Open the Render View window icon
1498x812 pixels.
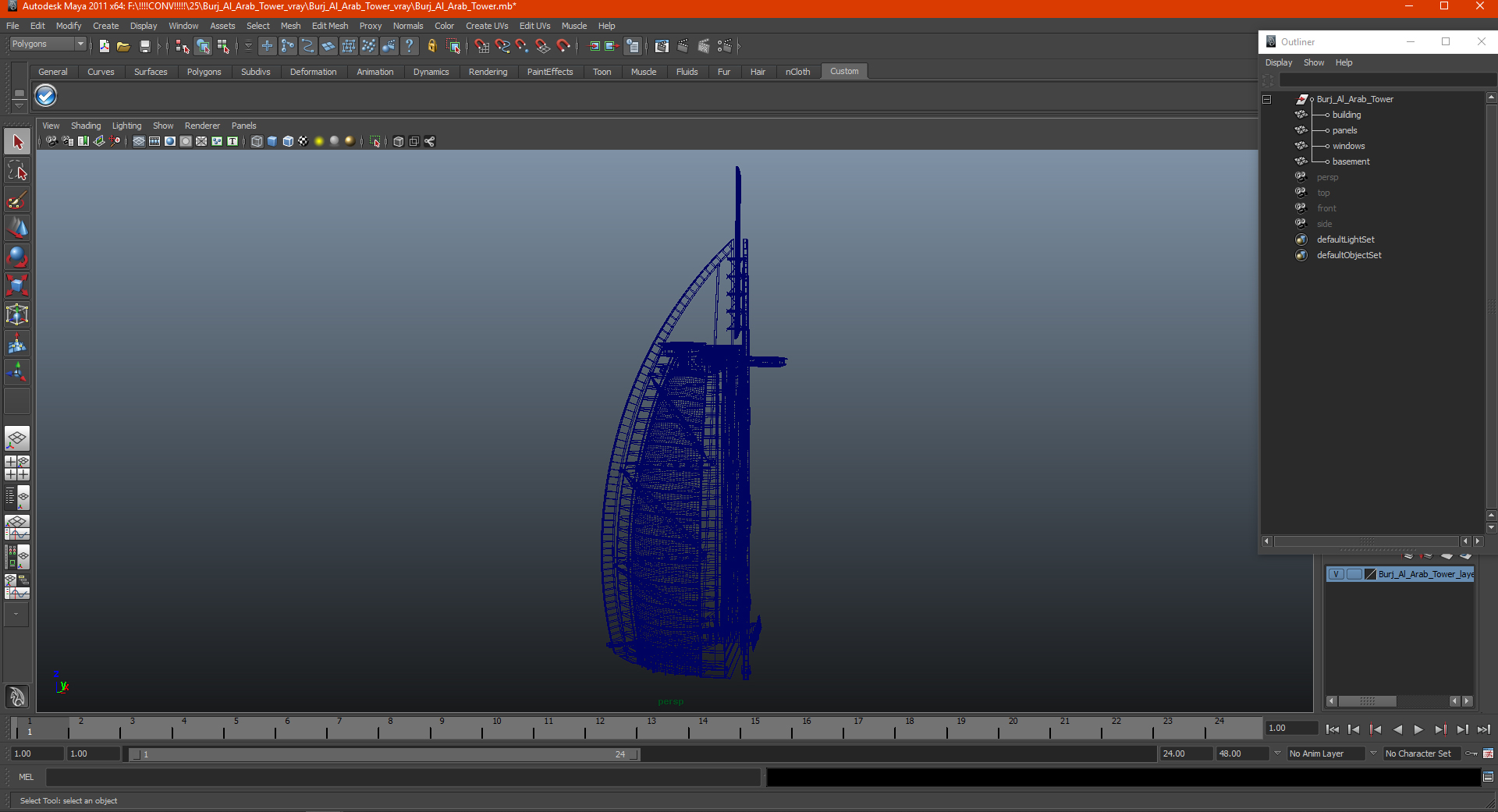coord(662,47)
